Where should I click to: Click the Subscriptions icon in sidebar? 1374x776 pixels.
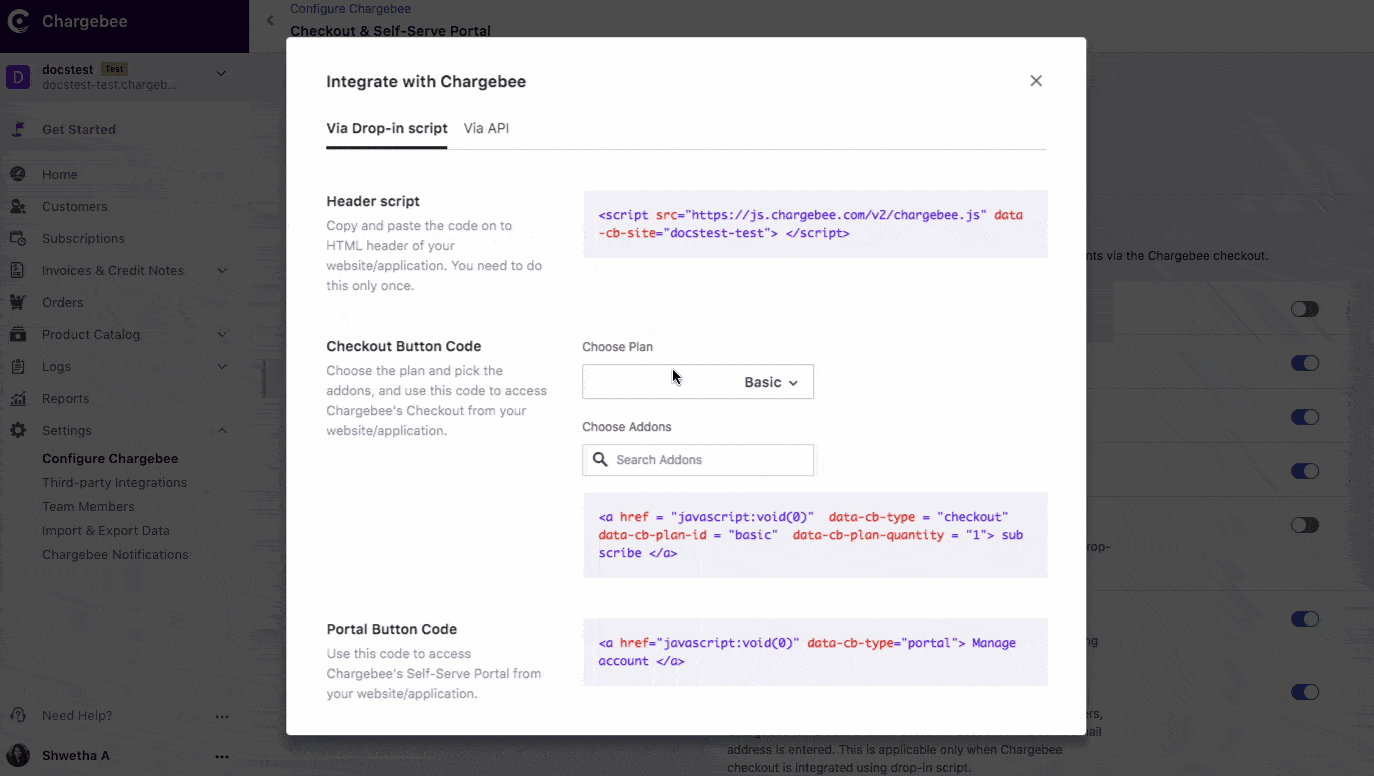(18, 238)
